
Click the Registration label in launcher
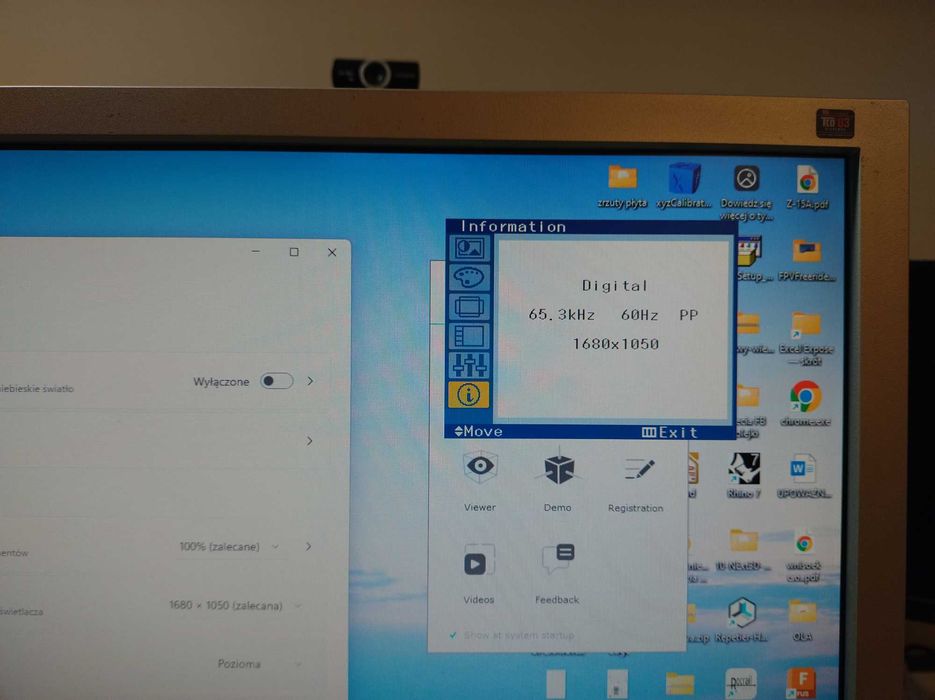(635, 508)
